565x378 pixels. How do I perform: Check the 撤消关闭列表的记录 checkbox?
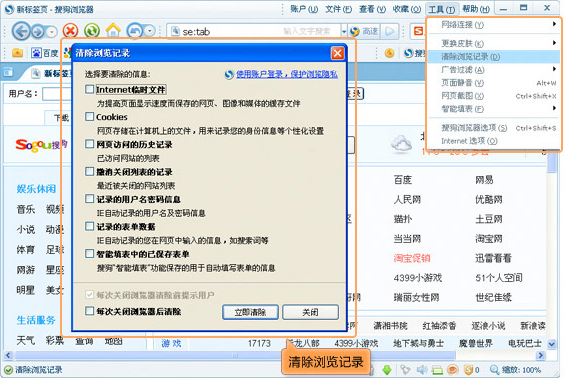(x=90, y=171)
